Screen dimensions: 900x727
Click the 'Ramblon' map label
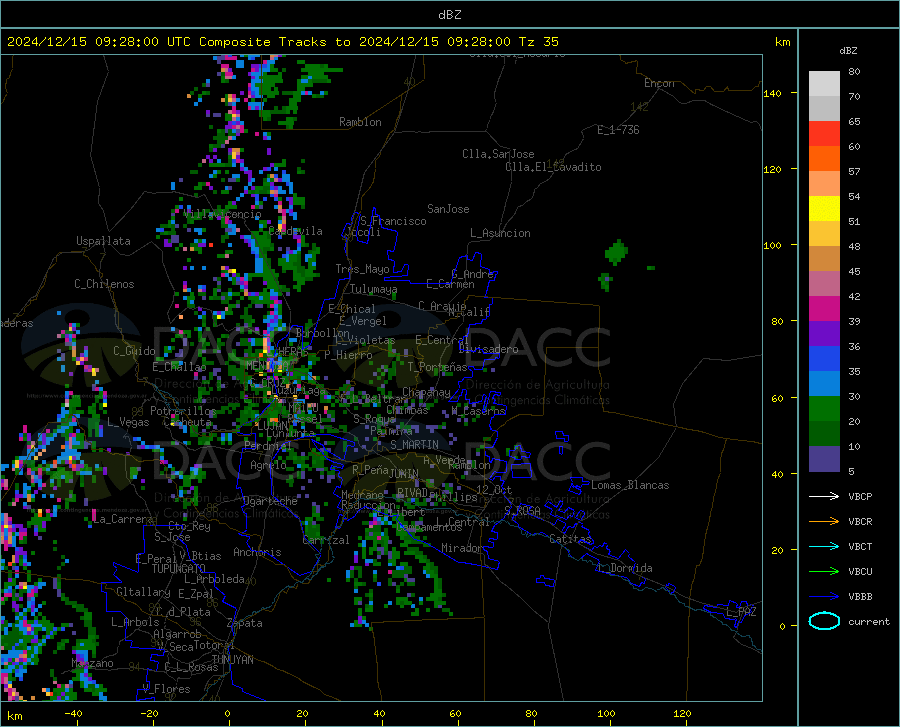[x=360, y=122]
